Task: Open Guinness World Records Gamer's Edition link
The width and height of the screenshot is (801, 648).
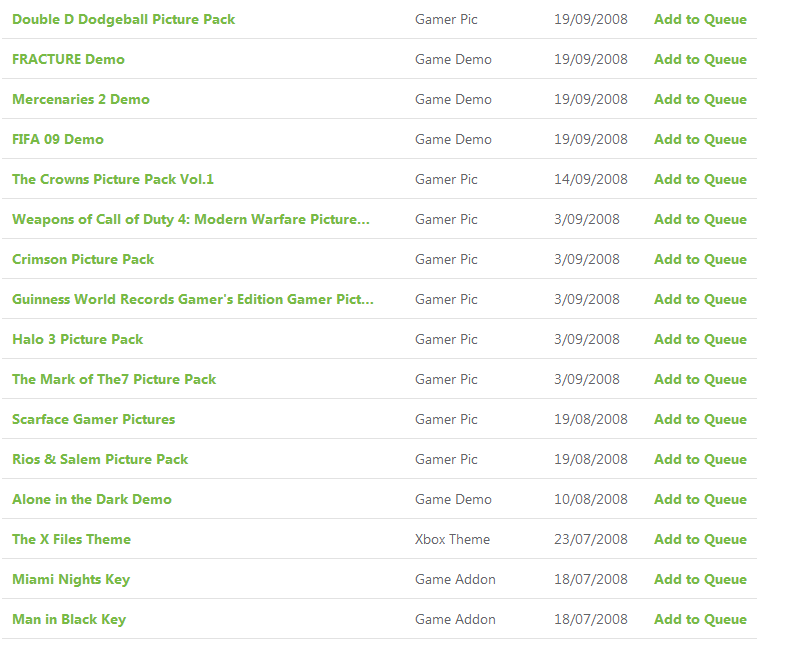Action: [193, 299]
